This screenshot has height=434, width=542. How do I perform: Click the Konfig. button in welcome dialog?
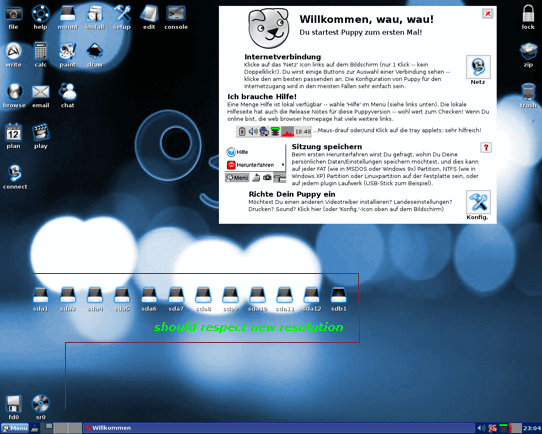(x=478, y=202)
